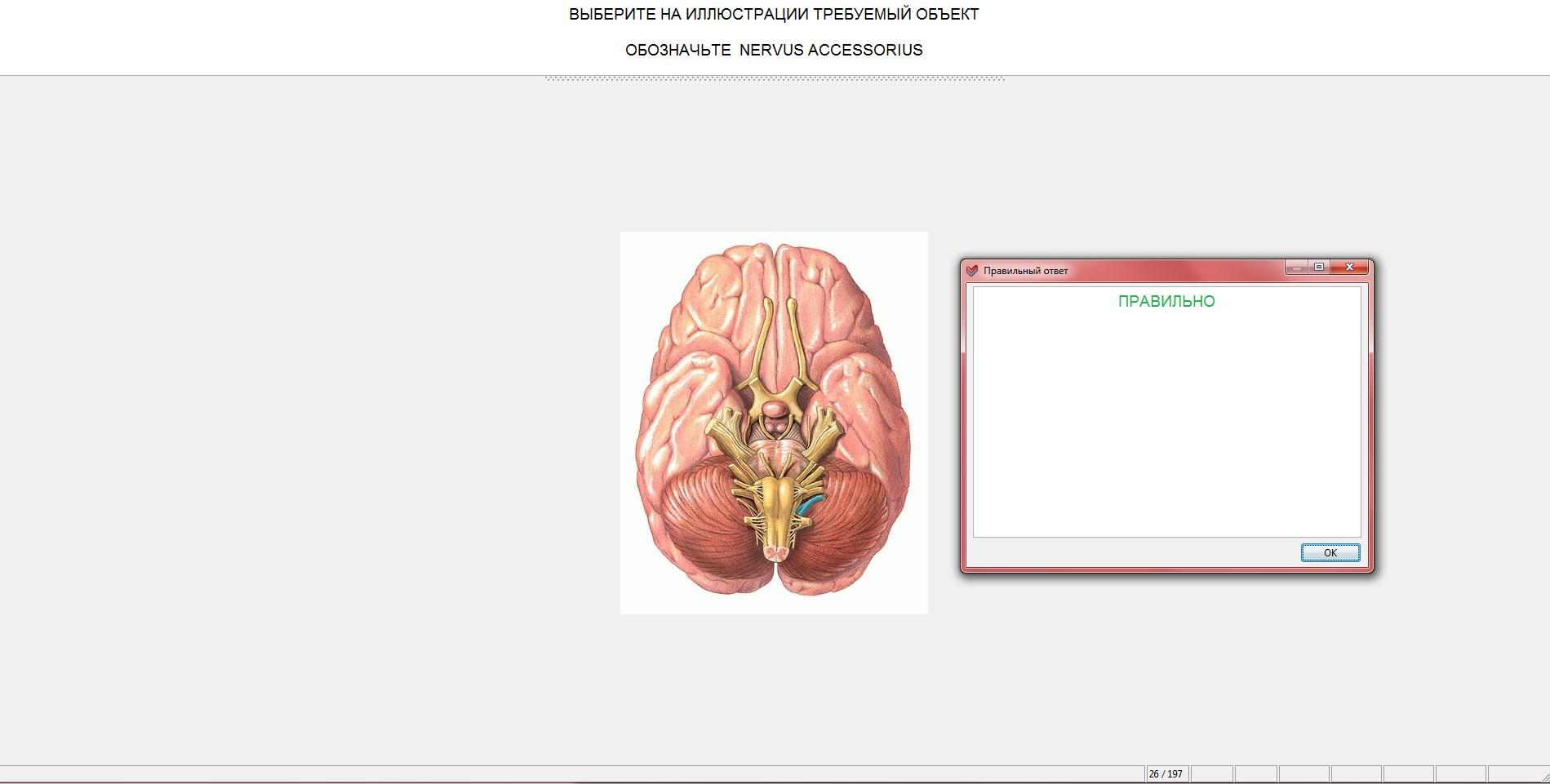This screenshot has height=784, width=1550.
Task: Click the ВЫБЕРИТЕ НА ИЛЛЮСТРАЦИИ heading text
Action: (x=774, y=14)
